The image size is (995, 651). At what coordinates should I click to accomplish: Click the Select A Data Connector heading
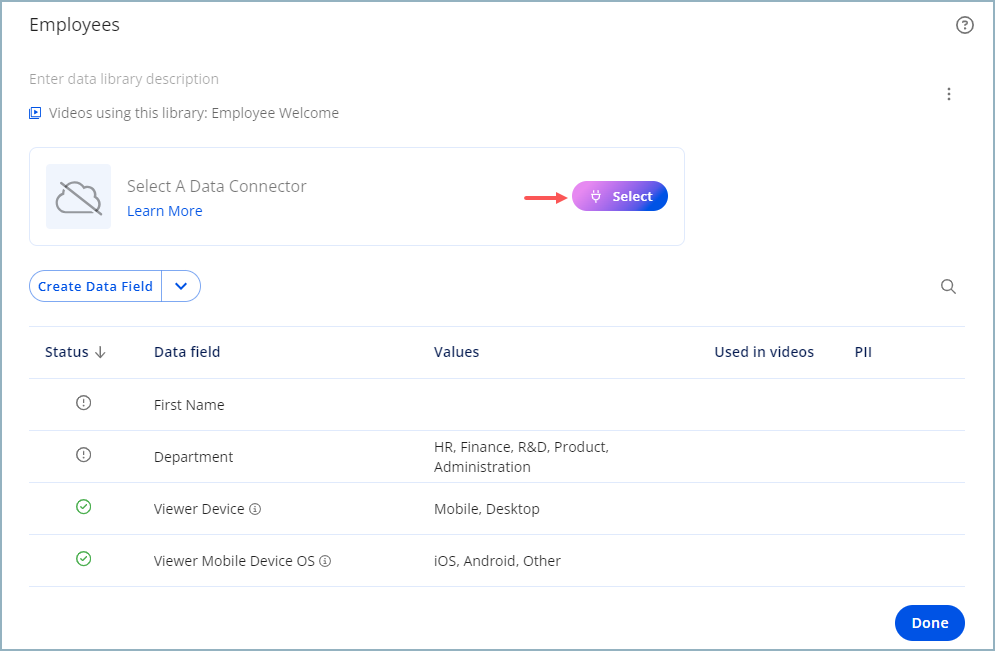tap(216, 186)
